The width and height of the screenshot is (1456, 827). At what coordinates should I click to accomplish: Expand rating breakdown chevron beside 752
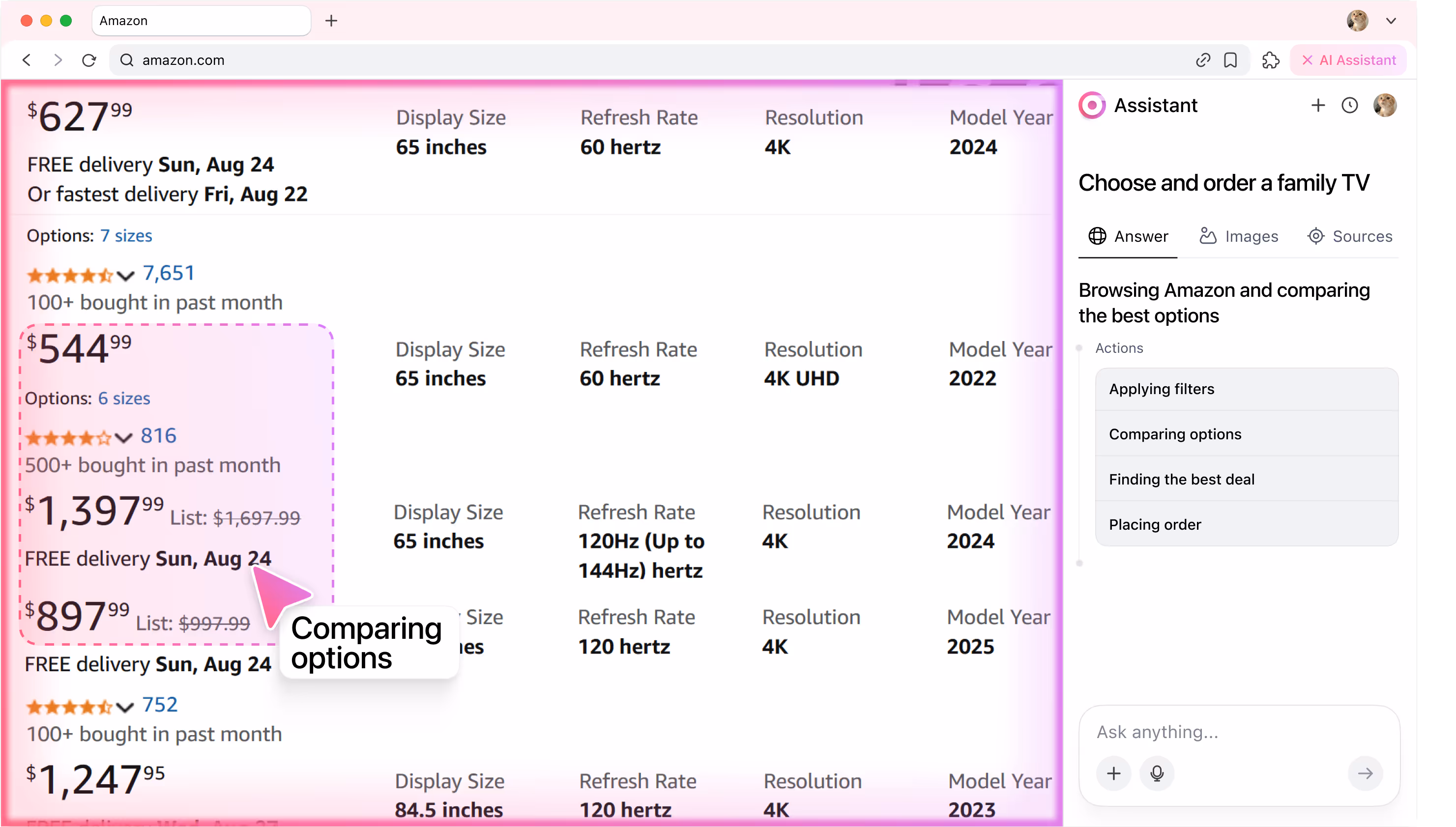[124, 707]
